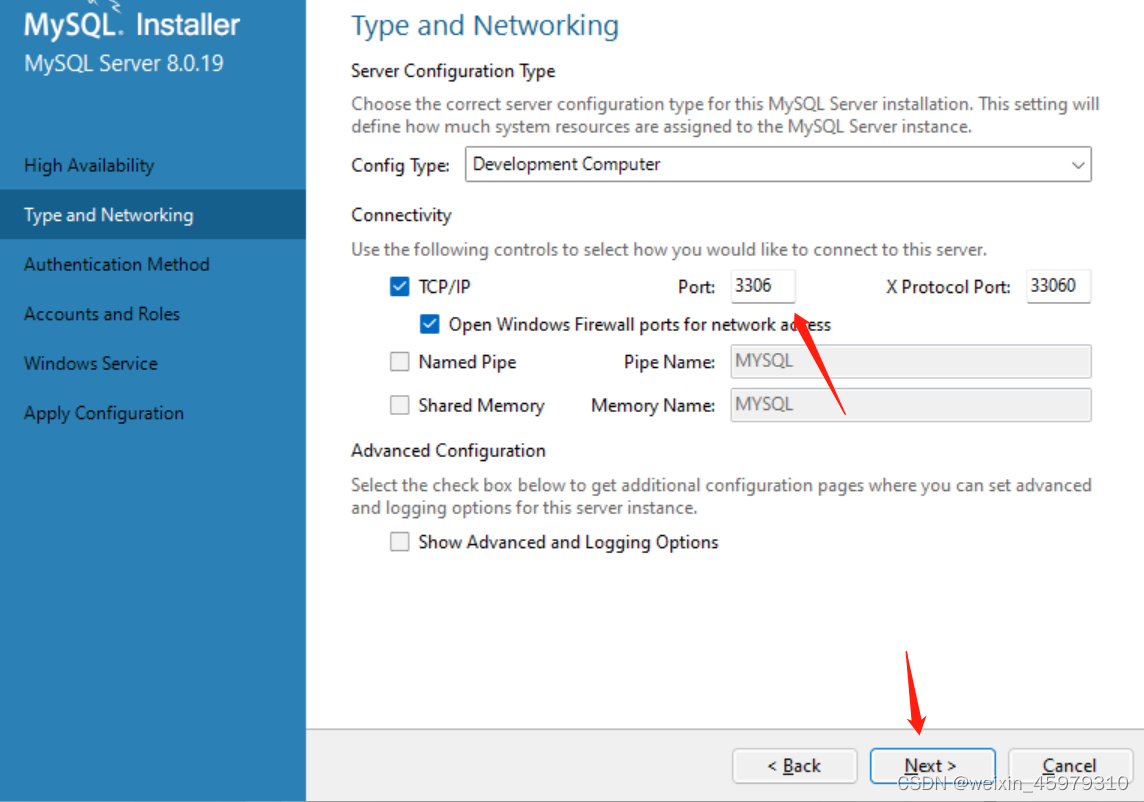Click the X Protocol Port field
The image size is (1144, 802).
click(x=1058, y=286)
